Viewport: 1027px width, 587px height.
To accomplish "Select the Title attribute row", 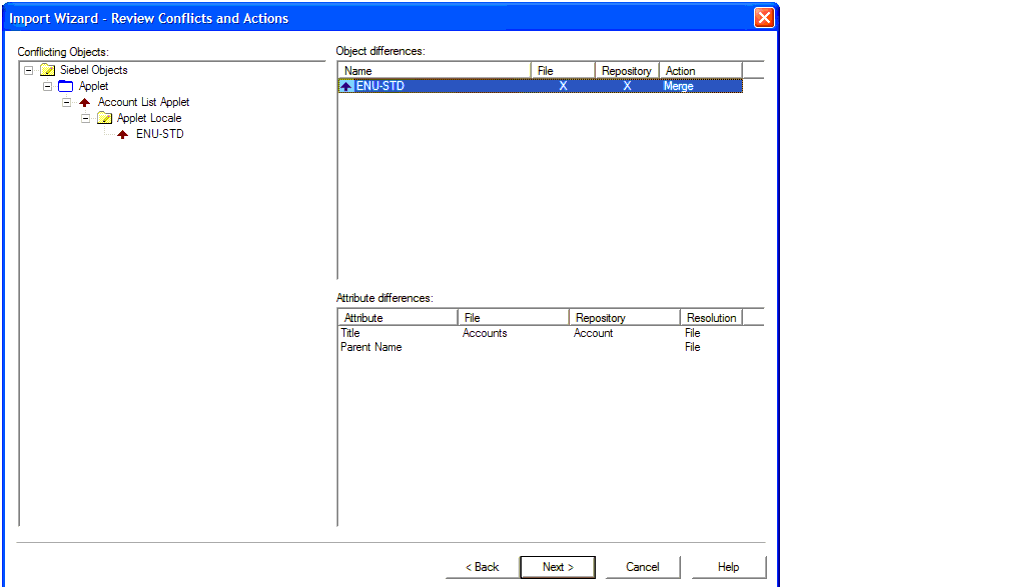I will tap(540, 333).
